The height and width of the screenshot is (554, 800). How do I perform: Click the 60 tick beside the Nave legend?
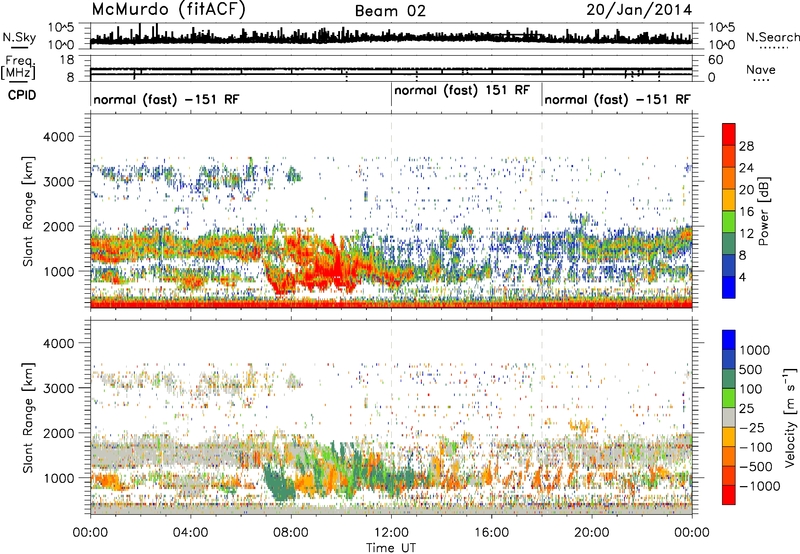[x=715, y=60]
